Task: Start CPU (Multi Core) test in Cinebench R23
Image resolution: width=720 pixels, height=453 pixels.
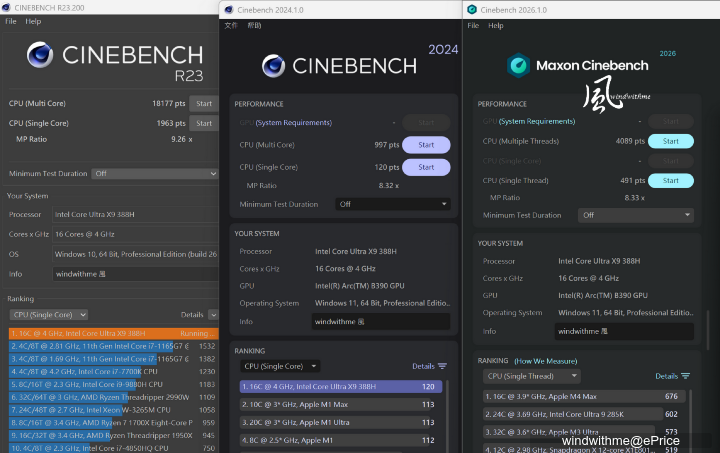Action: (x=204, y=104)
